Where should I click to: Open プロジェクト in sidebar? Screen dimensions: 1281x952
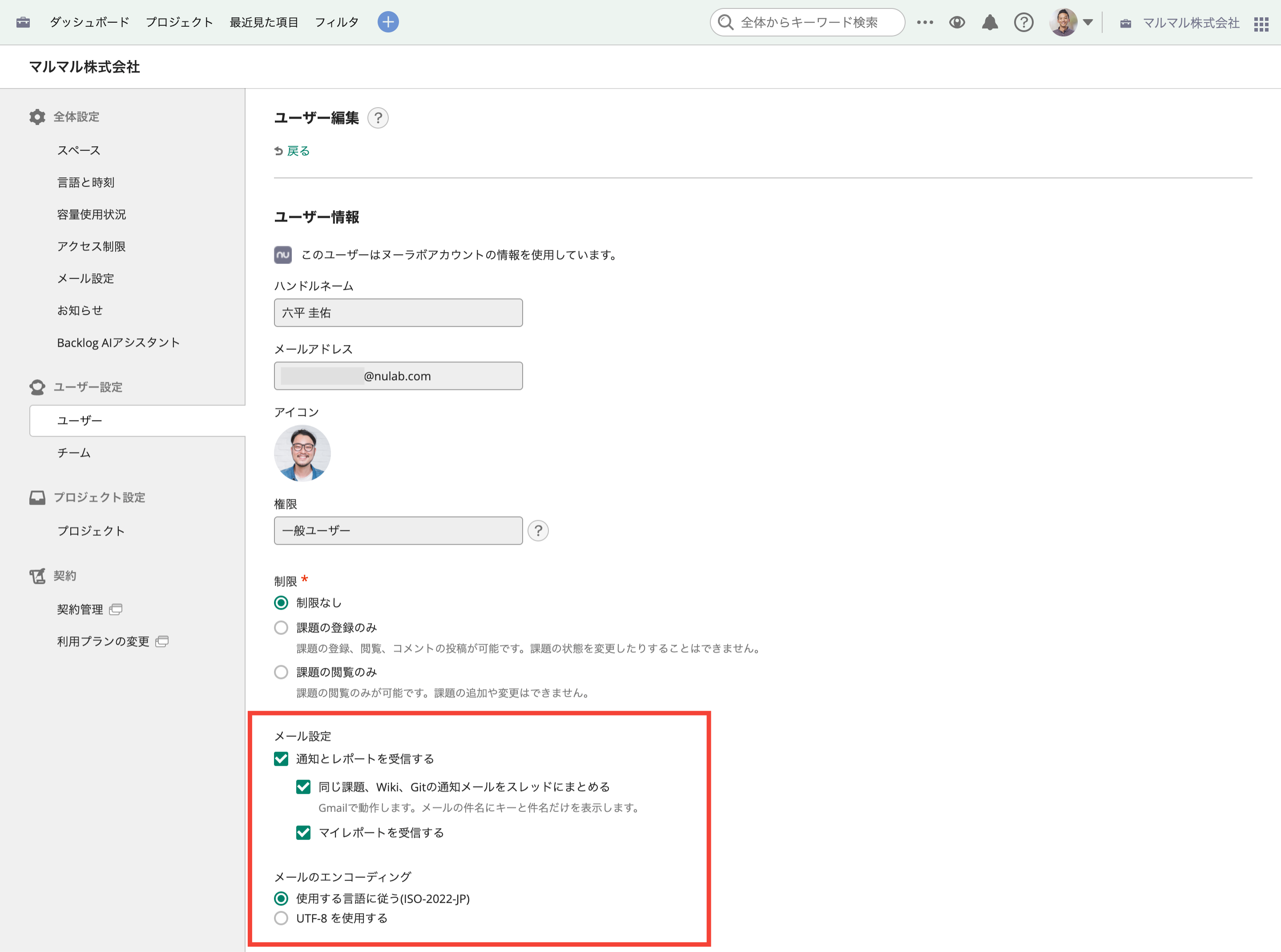(91, 531)
